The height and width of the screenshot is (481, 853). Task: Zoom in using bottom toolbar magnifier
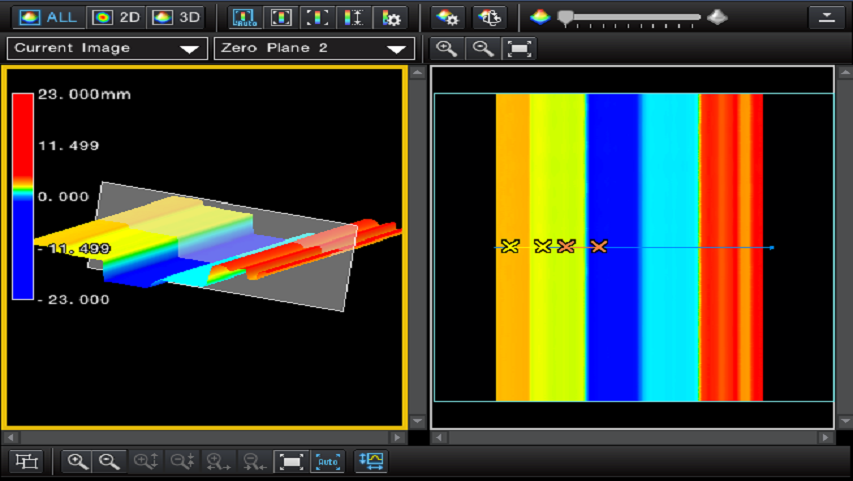77,461
